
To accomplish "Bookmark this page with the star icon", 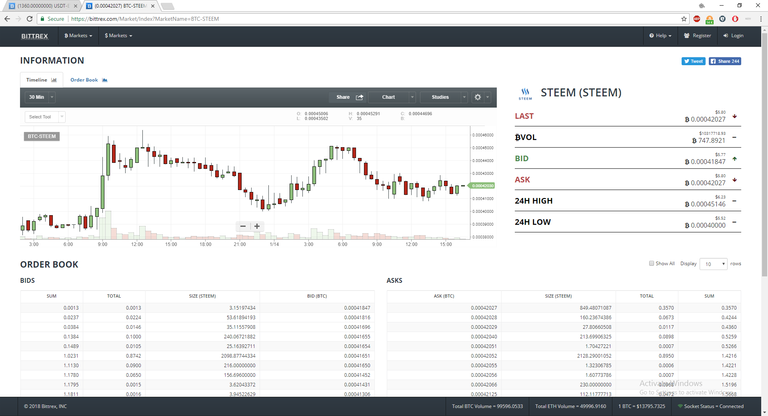I will pyautogui.click(x=684, y=19).
